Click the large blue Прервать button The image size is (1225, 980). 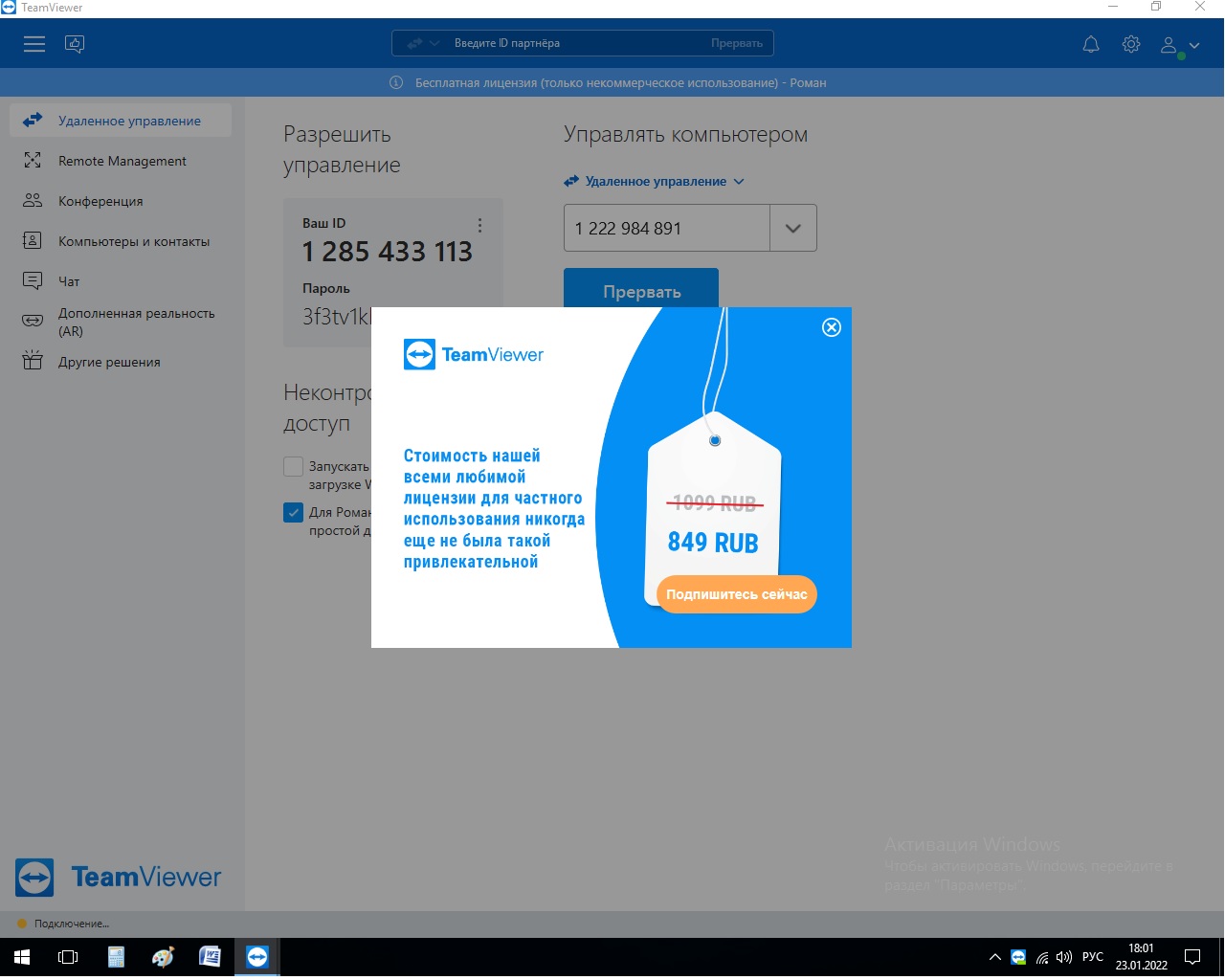click(x=641, y=288)
